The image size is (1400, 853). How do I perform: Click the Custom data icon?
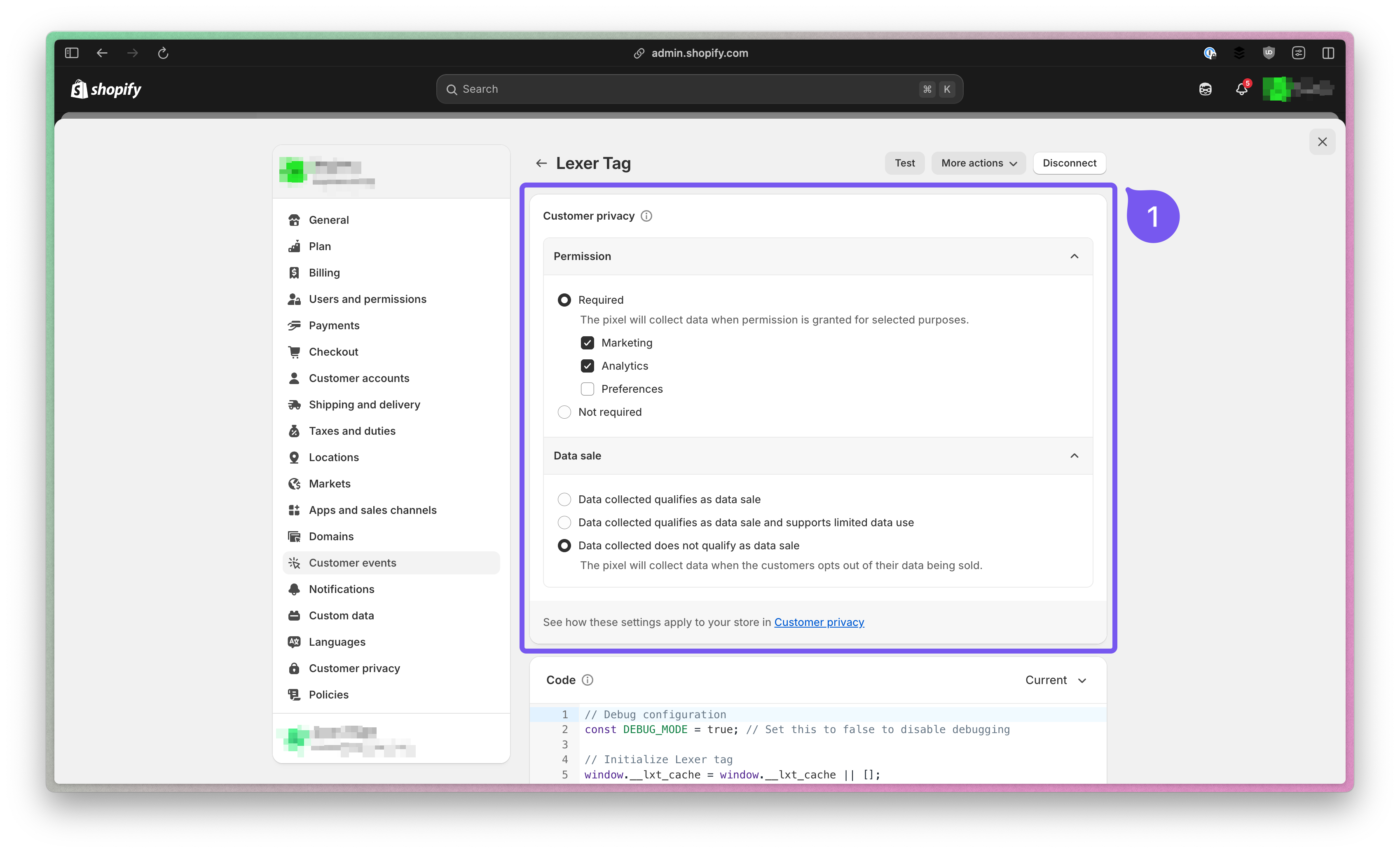294,616
